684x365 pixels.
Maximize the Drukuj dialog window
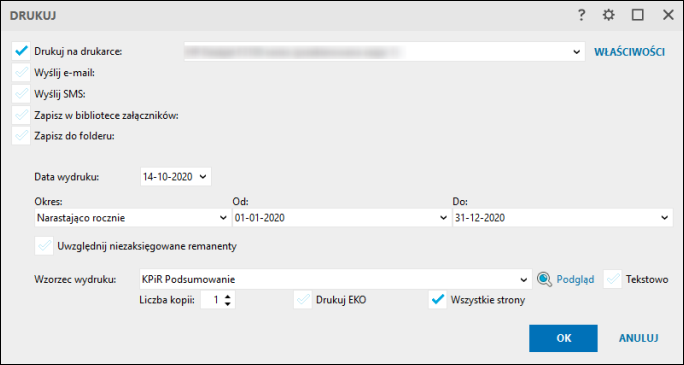tap(637, 16)
